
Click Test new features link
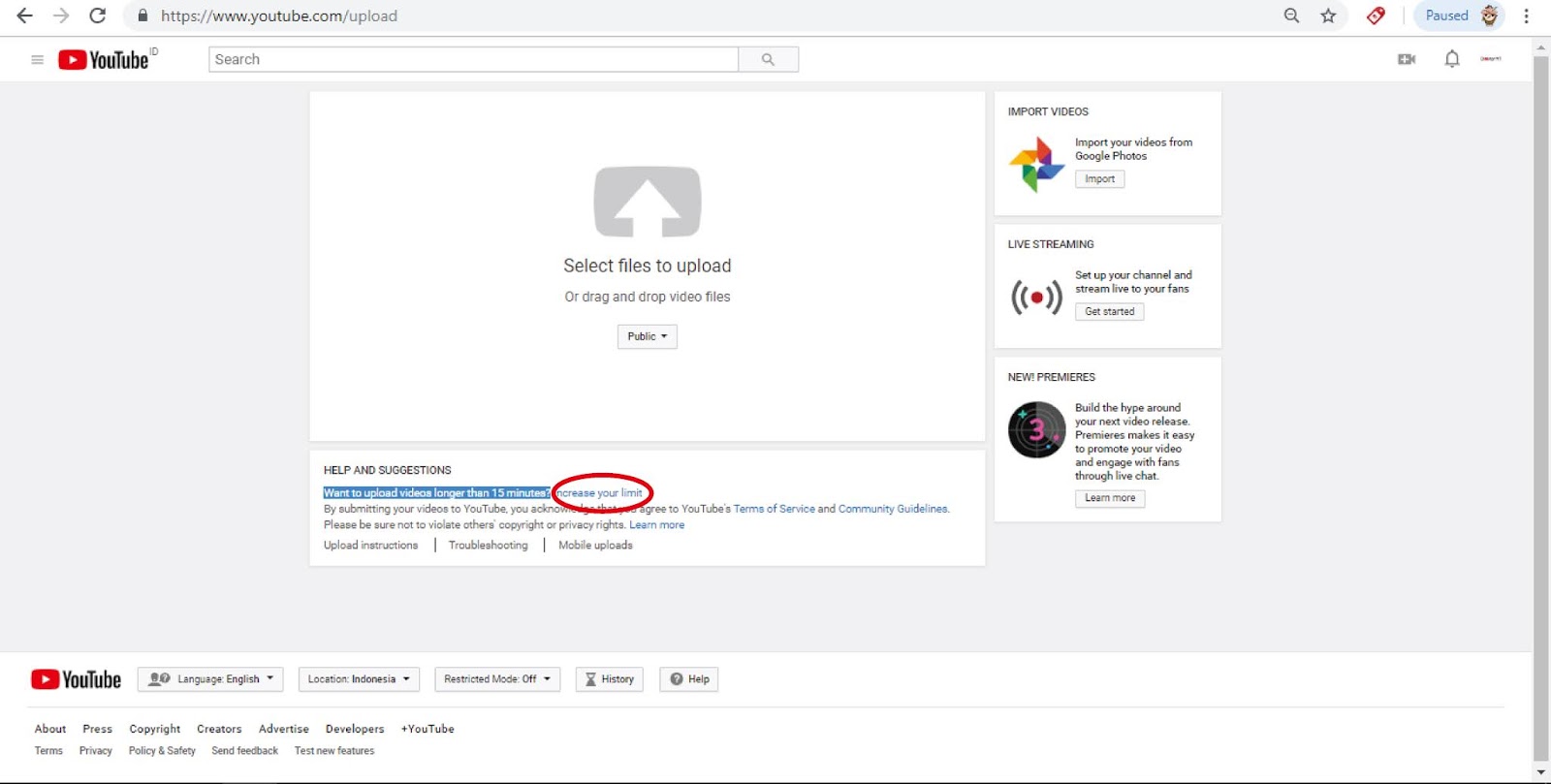(x=334, y=751)
